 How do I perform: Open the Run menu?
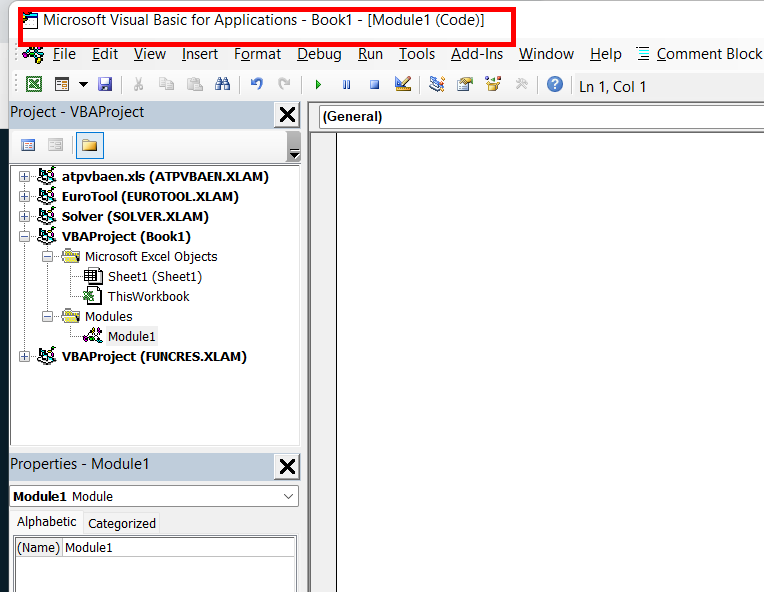click(370, 54)
